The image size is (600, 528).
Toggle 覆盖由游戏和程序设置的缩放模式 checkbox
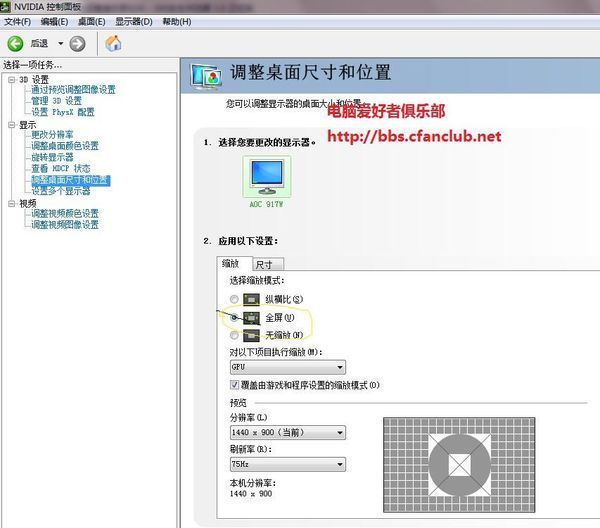234,385
